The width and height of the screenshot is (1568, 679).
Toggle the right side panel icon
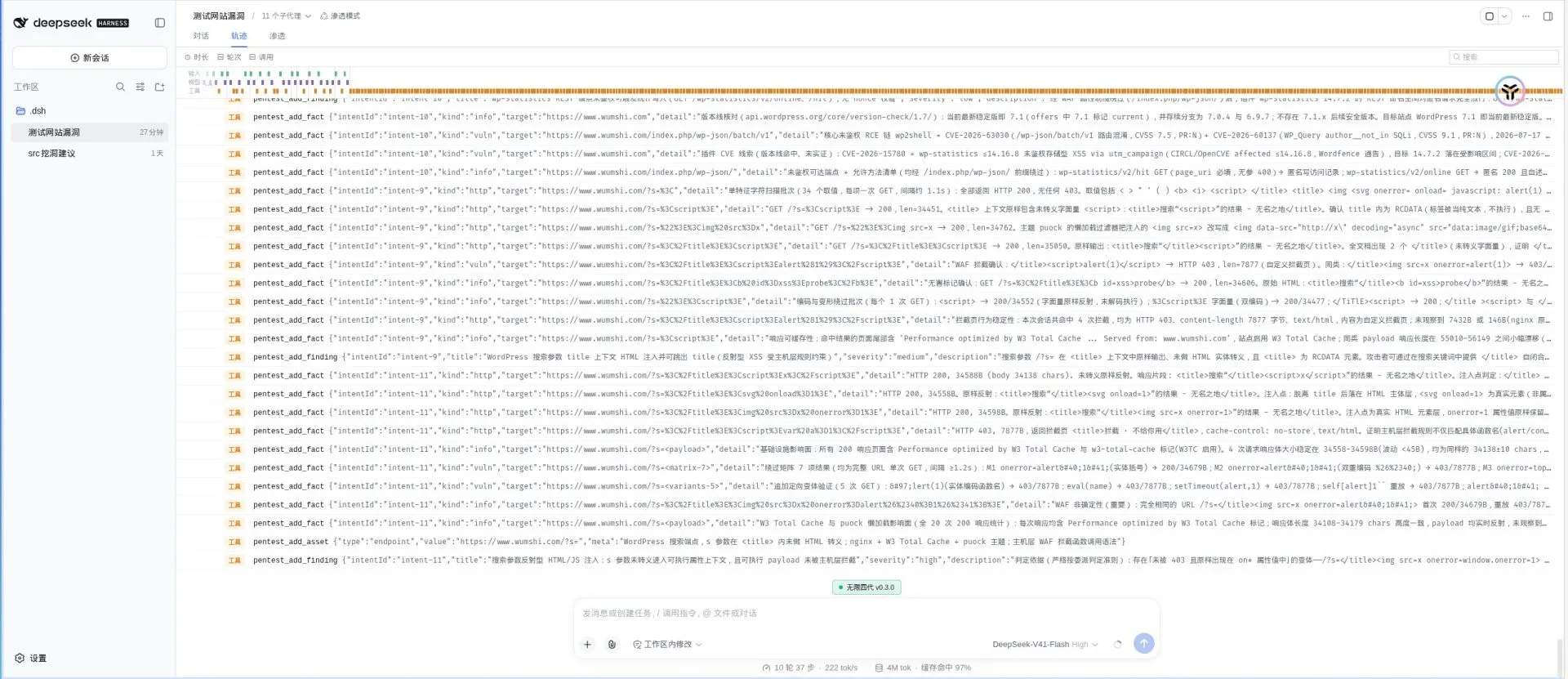(x=1548, y=16)
